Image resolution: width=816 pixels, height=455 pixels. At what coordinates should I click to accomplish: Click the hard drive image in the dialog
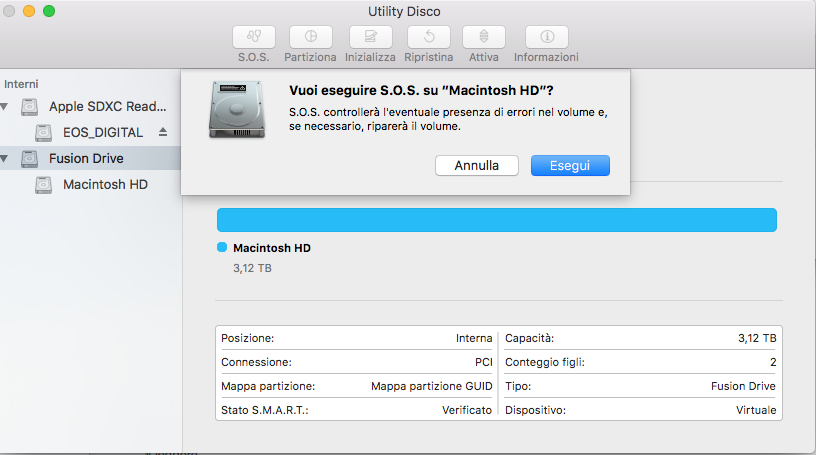coord(237,109)
